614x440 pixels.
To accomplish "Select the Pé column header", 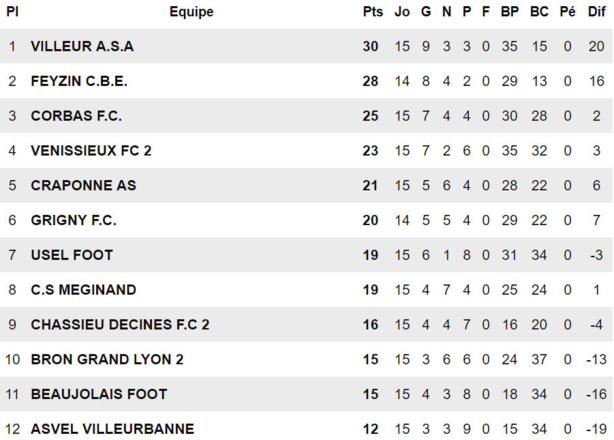I will tap(568, 12).
